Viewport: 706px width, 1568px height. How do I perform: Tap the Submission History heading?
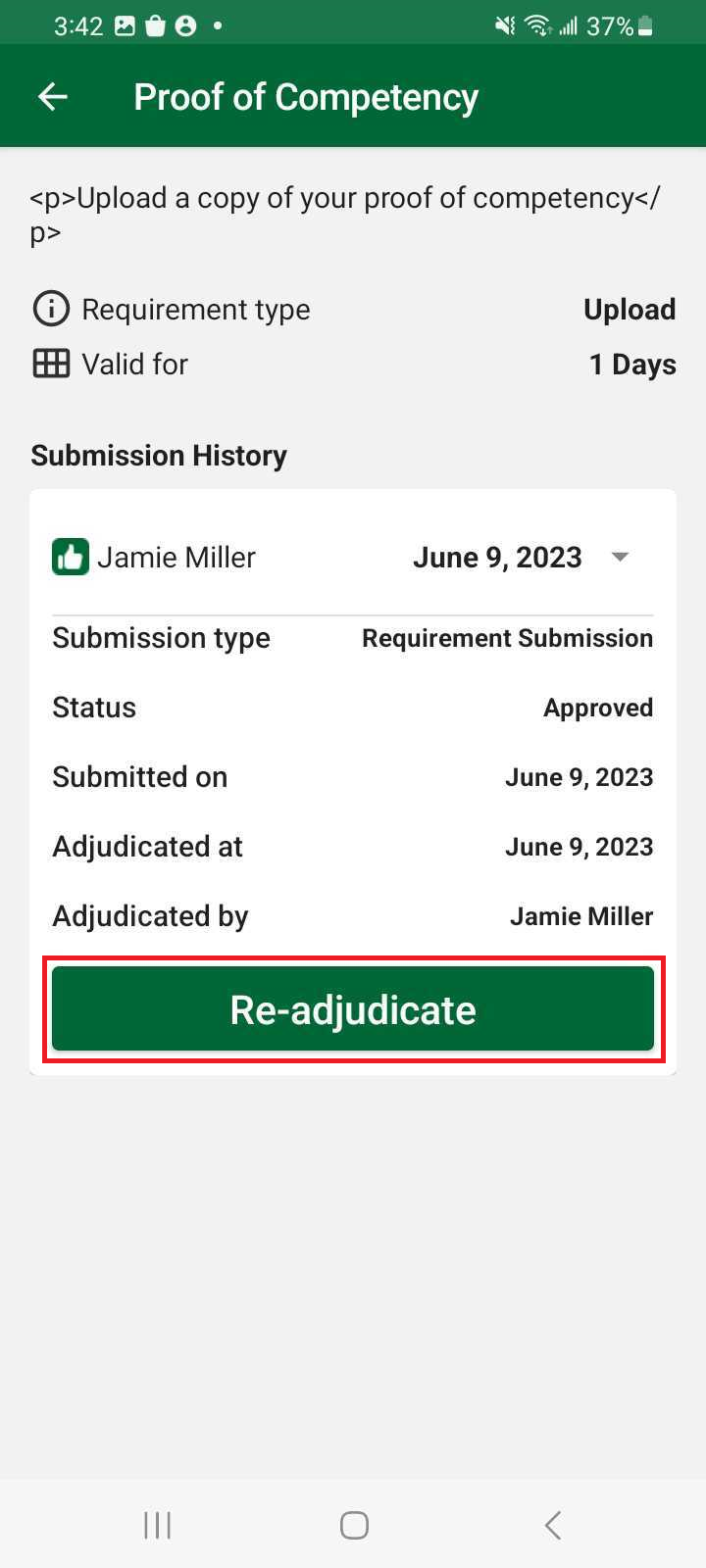click(159, 456)
